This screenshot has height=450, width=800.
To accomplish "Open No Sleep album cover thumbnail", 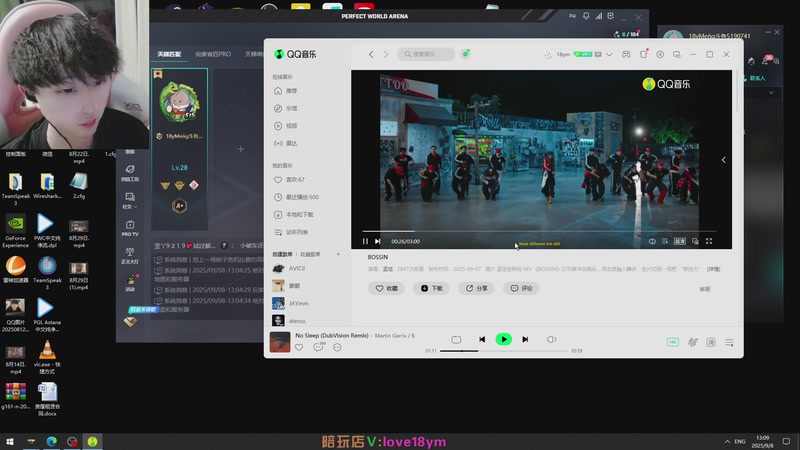I will (280, 342).
